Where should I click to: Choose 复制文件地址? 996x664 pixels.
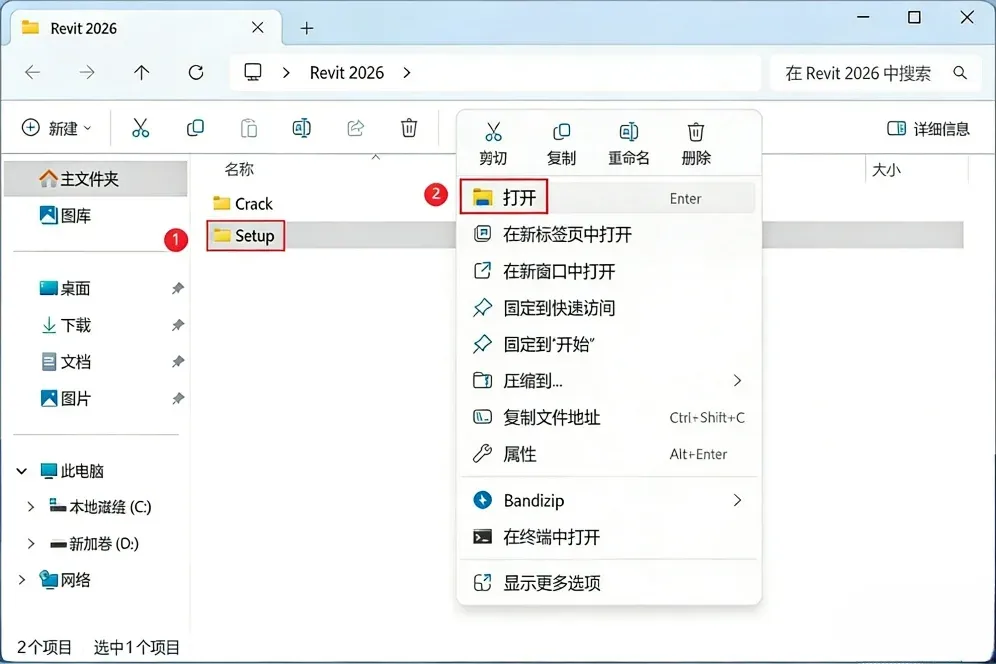point(608,417)
